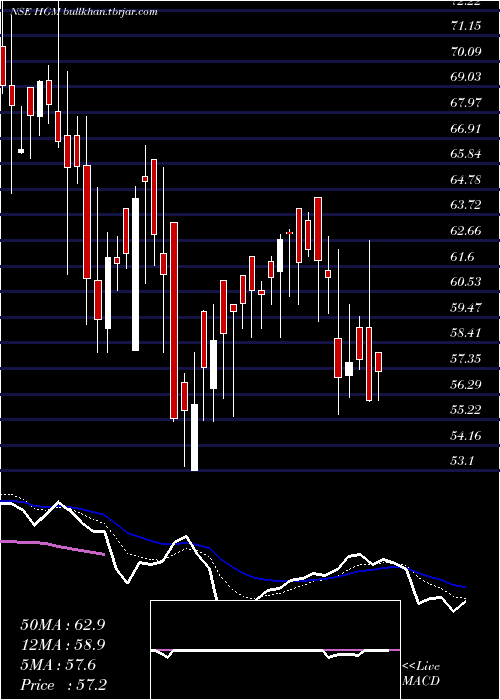Click the 50MA : 62.9 readout
Viewport: 500px width, 700px height.
coord(63,625)
